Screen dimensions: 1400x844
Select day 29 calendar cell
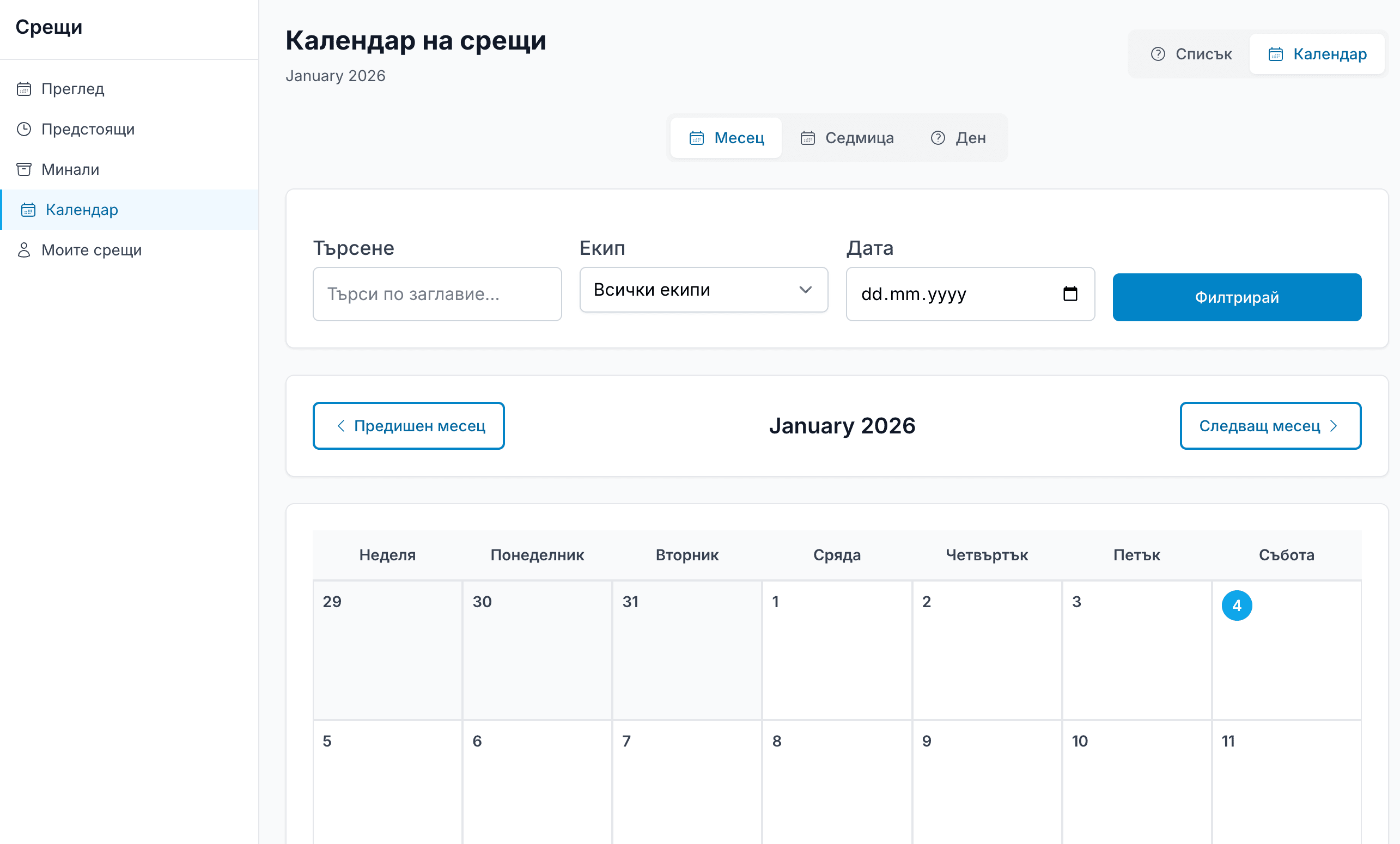point(387,650)
